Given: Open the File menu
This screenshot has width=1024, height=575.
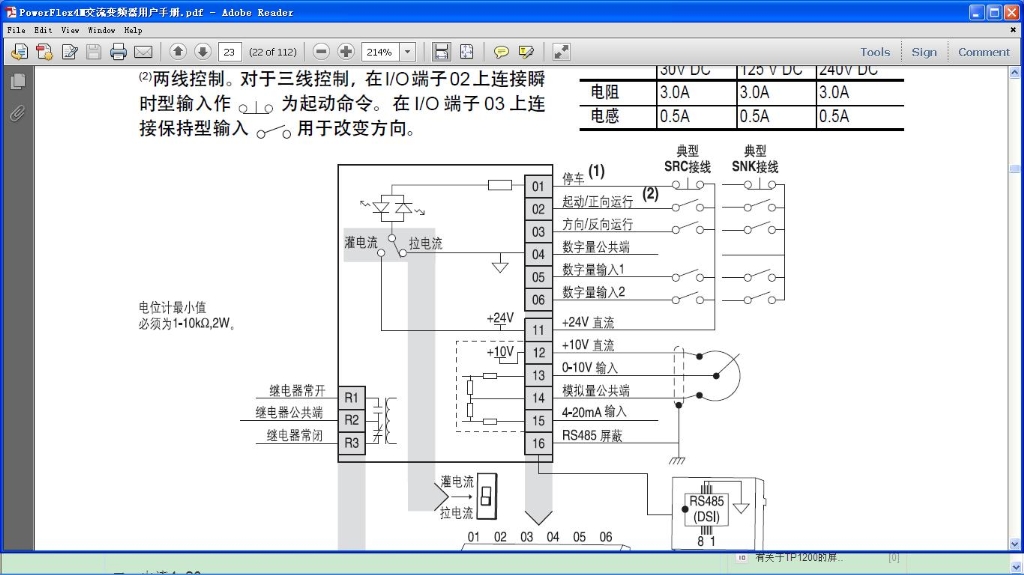Looking at the screenshot, I should (16, 30).
